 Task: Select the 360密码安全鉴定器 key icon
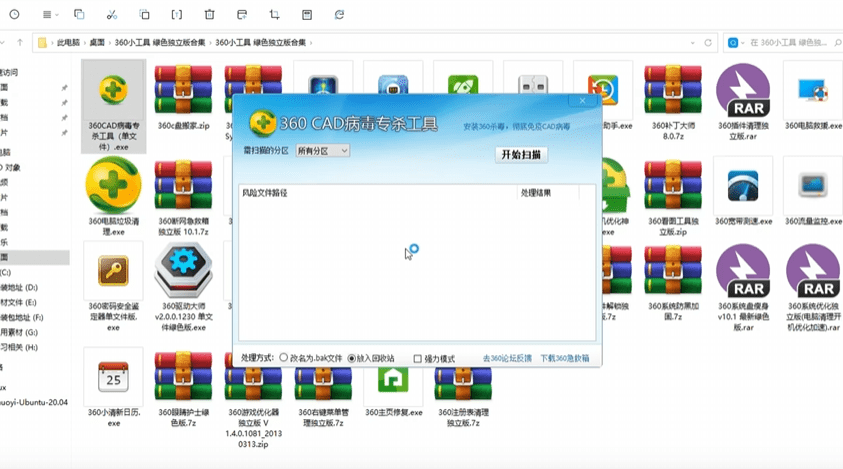coord(112,270)
